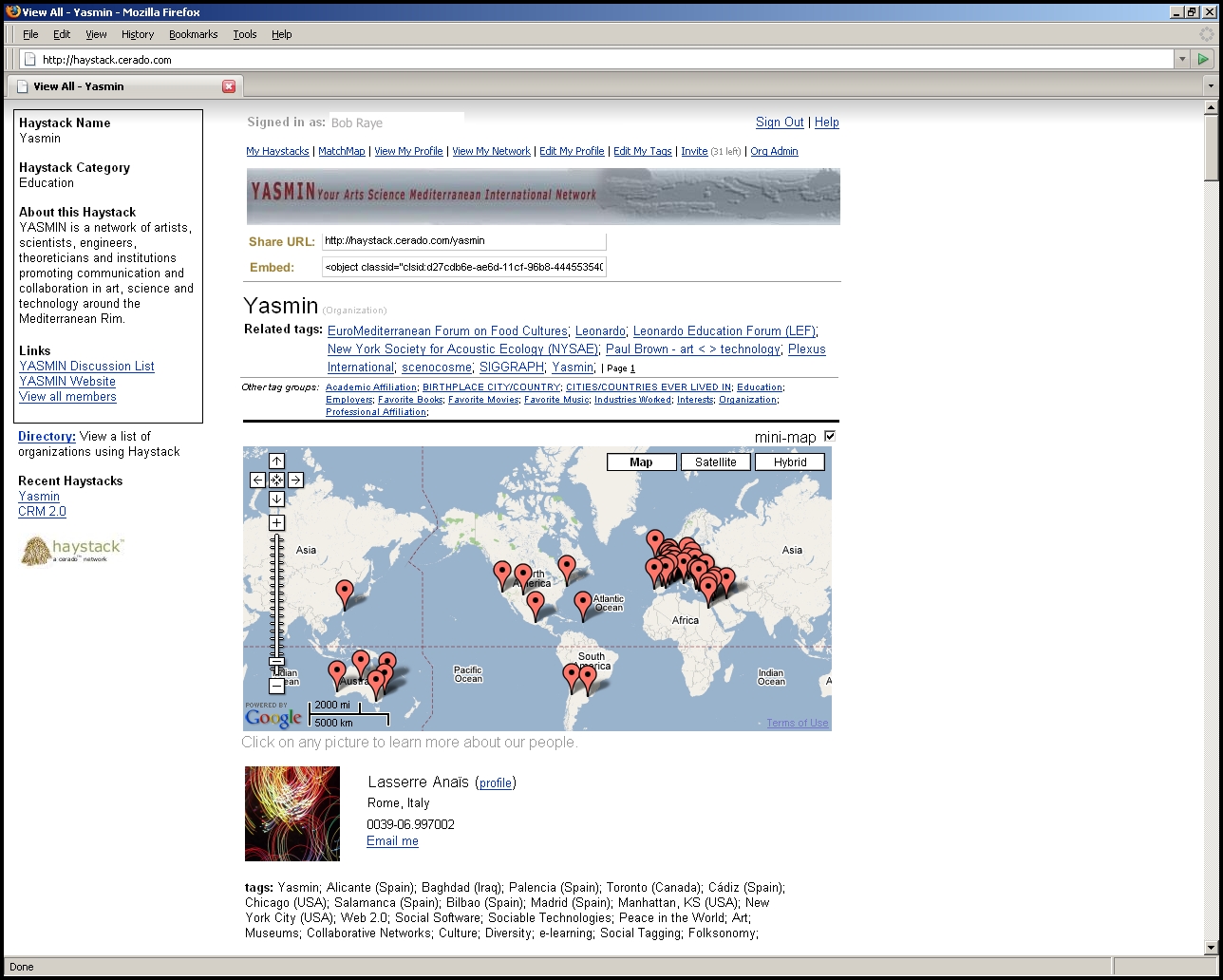Screen dimensions: 1223x980
Task: Uncheck the mini-map checkbox
Action: [830, 436]
